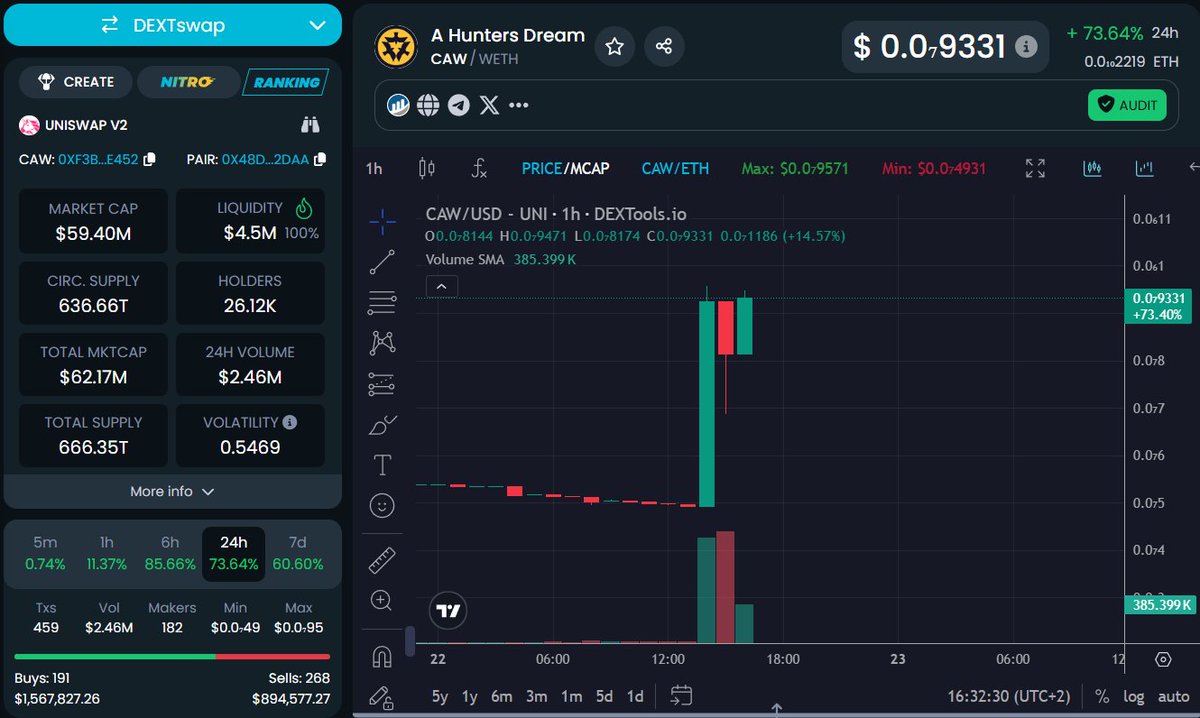Toggle percent scale
Viewport: 1200px width, 718px height.
pyautogui.click(x=1102, y=696)
